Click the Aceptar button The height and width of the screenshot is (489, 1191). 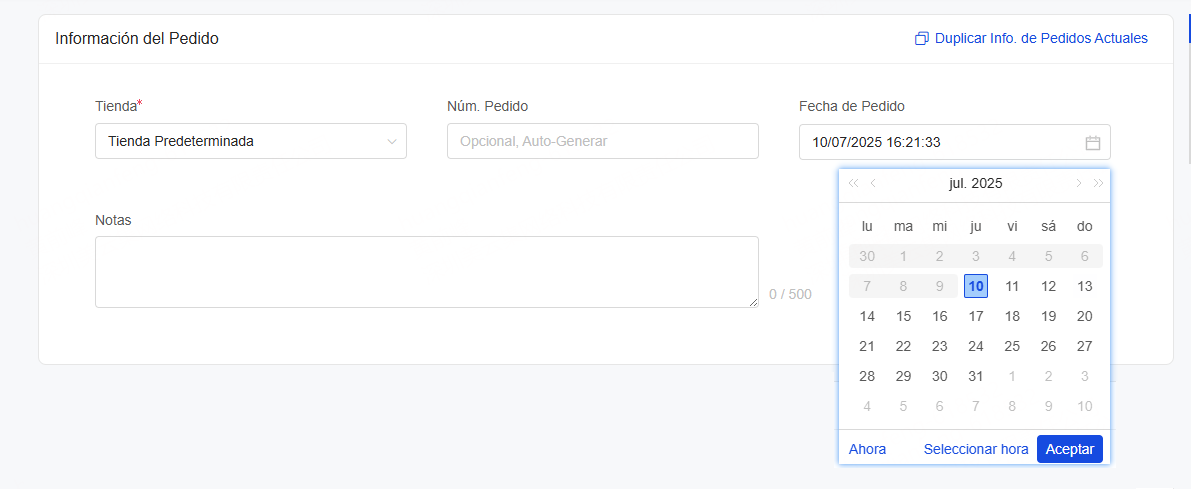[1069, 449]
